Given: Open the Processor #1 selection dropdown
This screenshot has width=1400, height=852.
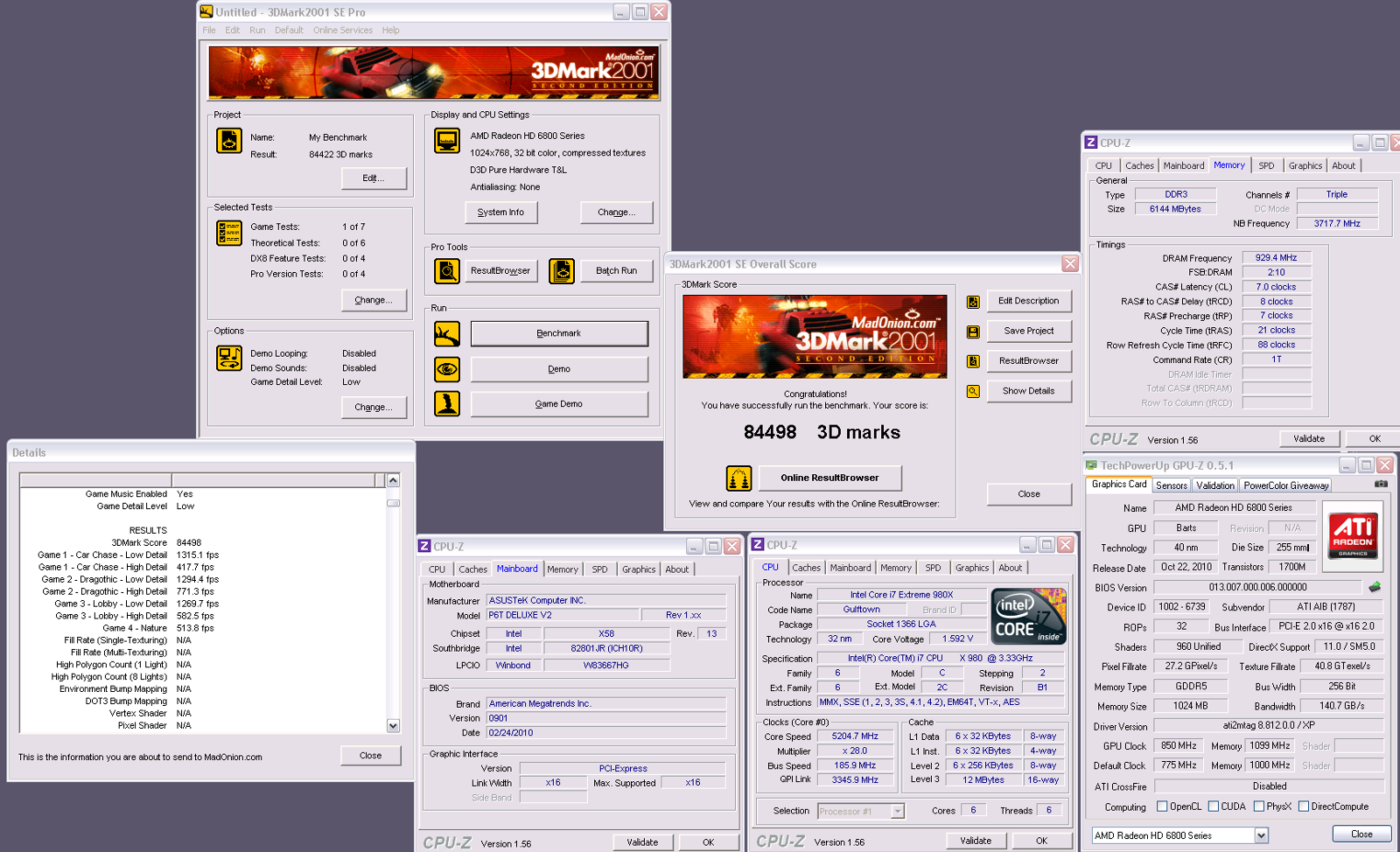Looking at the screenshot, I should pyautogui.click(x=897, y=811).
